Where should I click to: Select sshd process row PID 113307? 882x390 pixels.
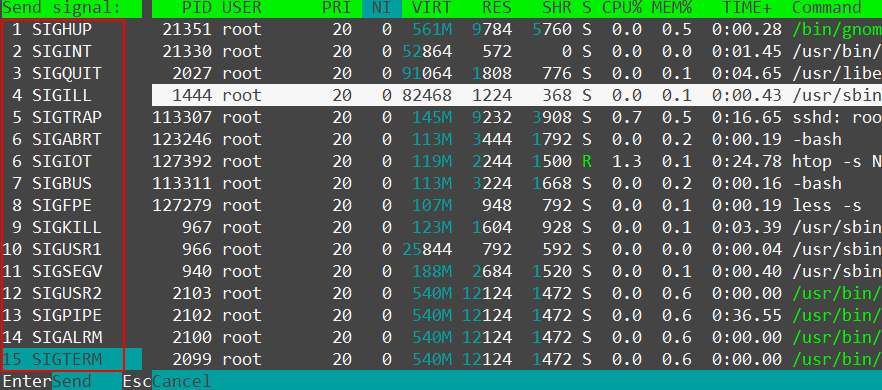tap(517, 117)
